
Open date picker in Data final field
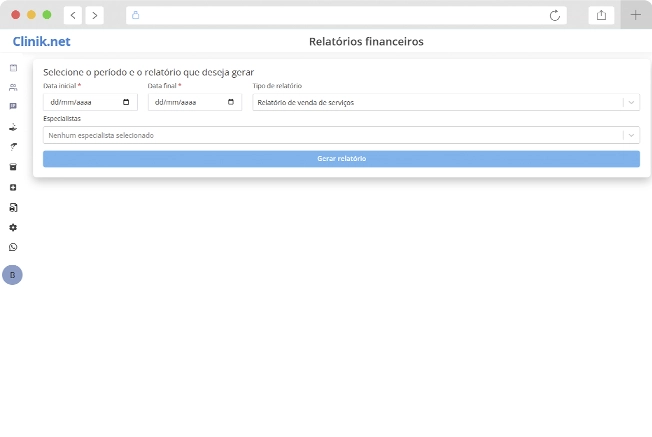click(x=231, y=102)
